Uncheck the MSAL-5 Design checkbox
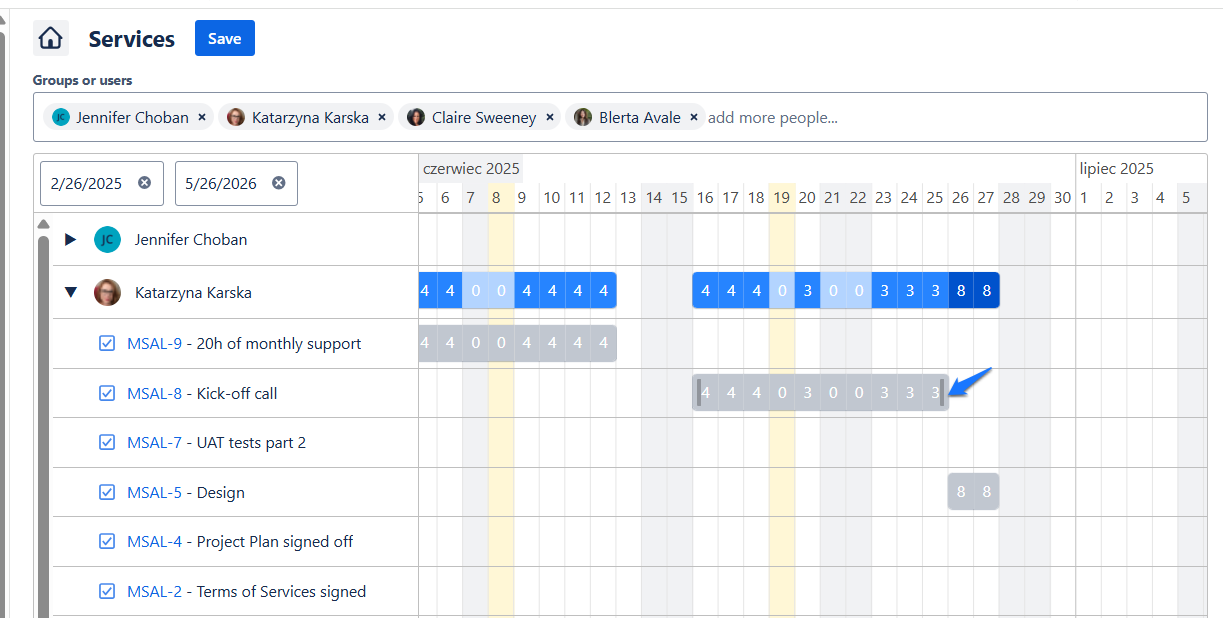This screenshot has height=618, width=1223. [x=107, y=491]
